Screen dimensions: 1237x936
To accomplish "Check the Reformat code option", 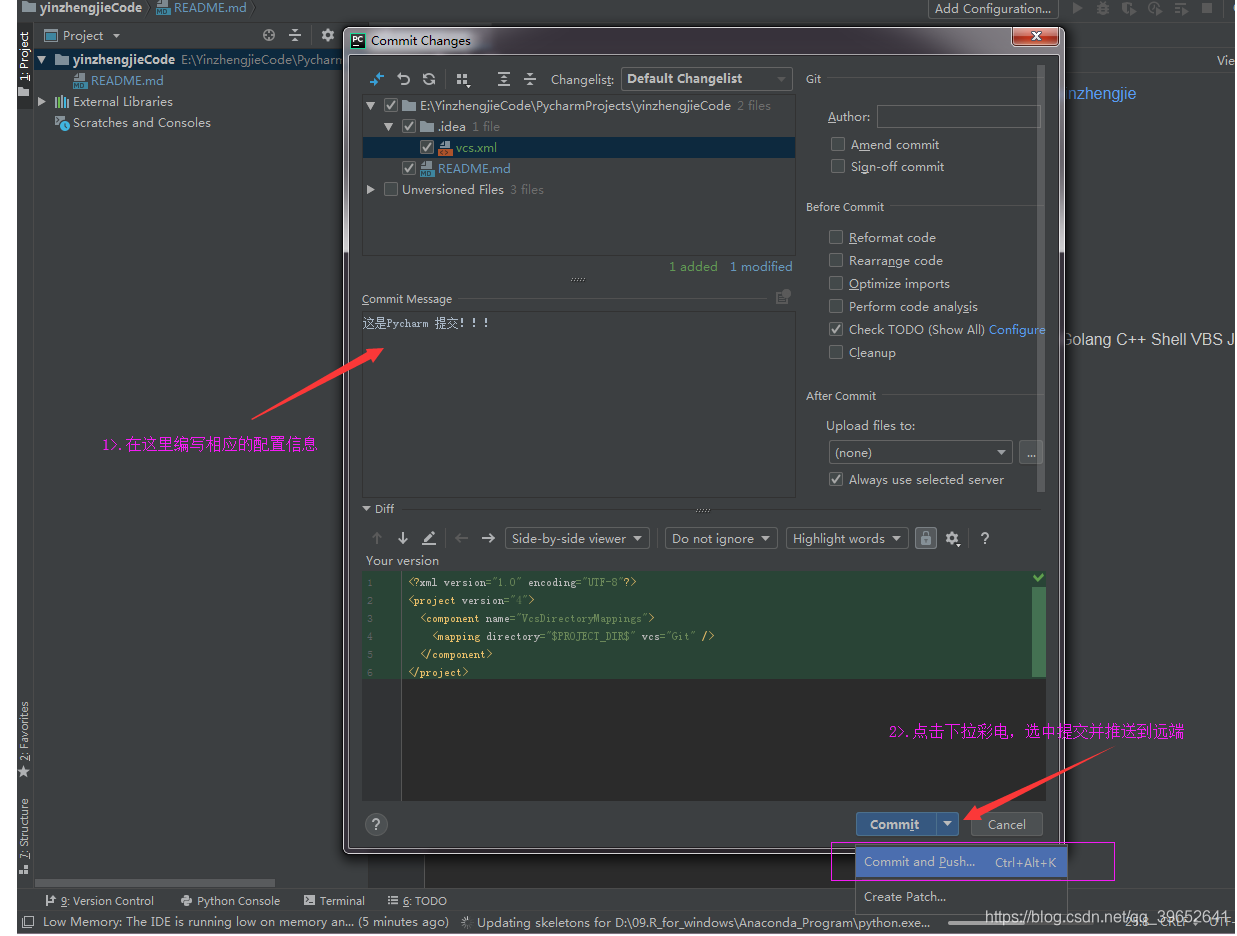I will click(836, 237).
